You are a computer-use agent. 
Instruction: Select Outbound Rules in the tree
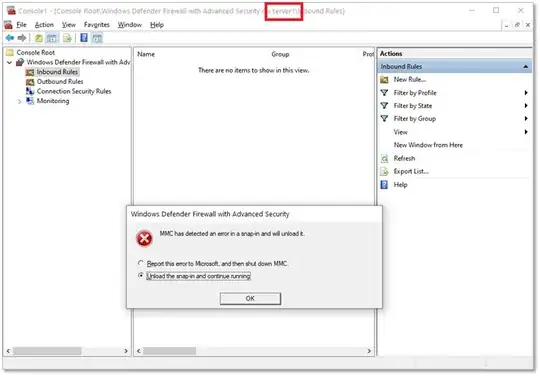click(x=60, y=82)
